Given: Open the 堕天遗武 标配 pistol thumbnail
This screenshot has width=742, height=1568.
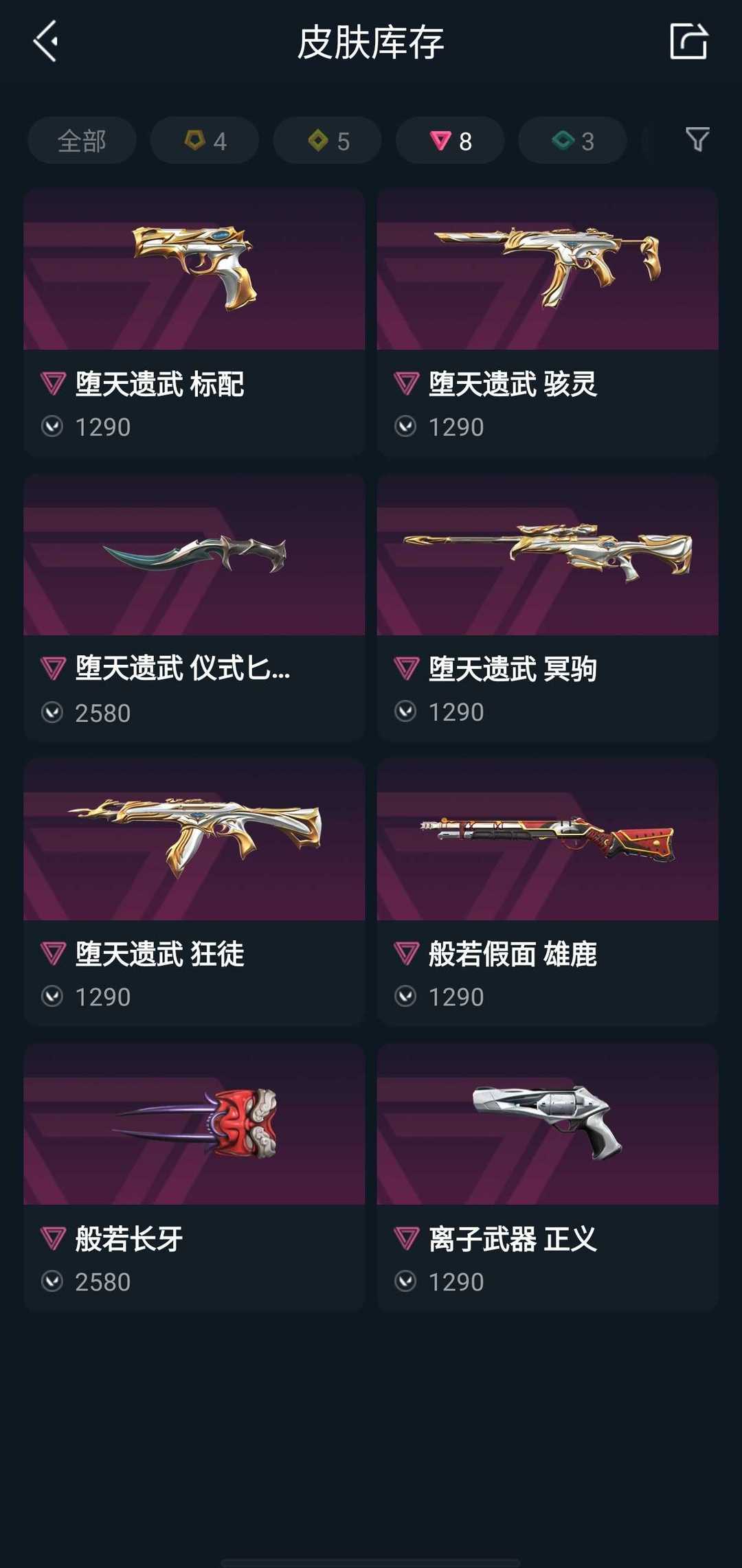Looking at the screenshot, I should click(x=194, y=269).
